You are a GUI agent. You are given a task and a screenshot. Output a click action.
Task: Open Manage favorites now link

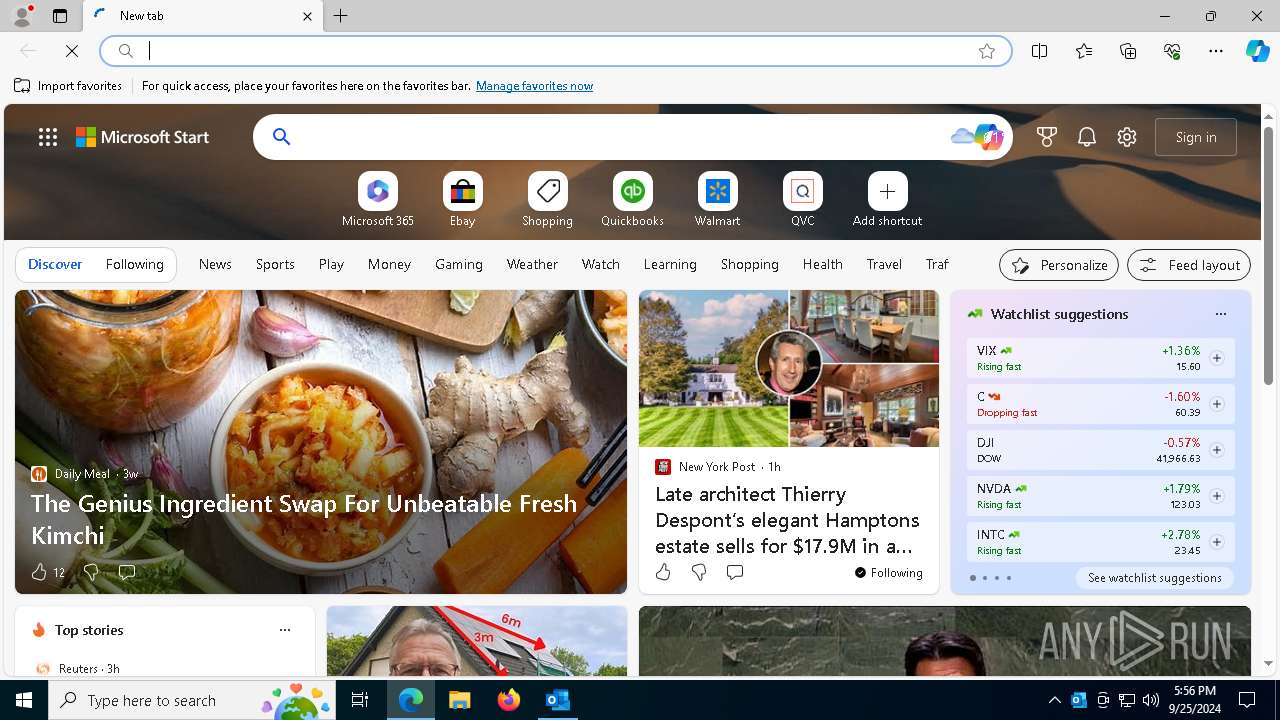[x=535, y=86]
